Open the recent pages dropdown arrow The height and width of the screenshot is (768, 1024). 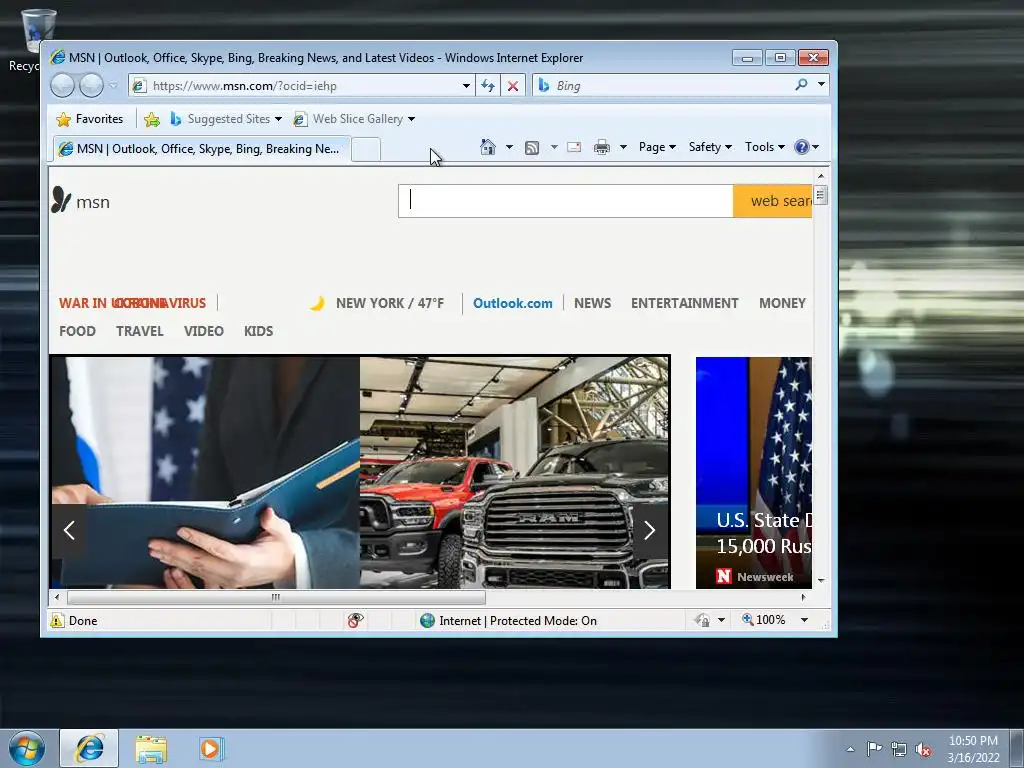tap(113, 86)
